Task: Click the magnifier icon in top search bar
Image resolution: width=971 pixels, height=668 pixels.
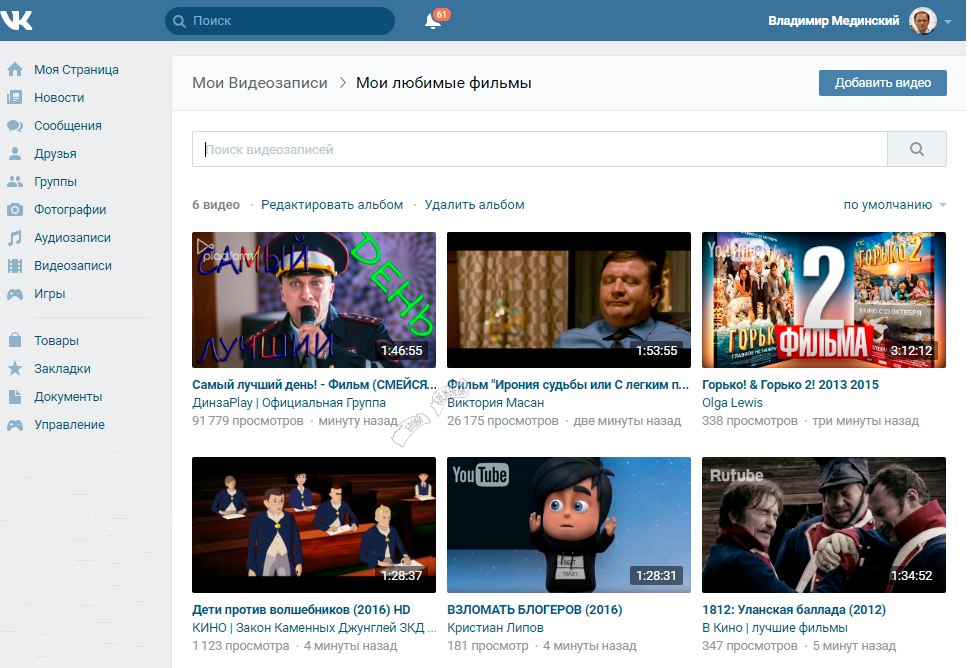Action: tap(180, 21)
